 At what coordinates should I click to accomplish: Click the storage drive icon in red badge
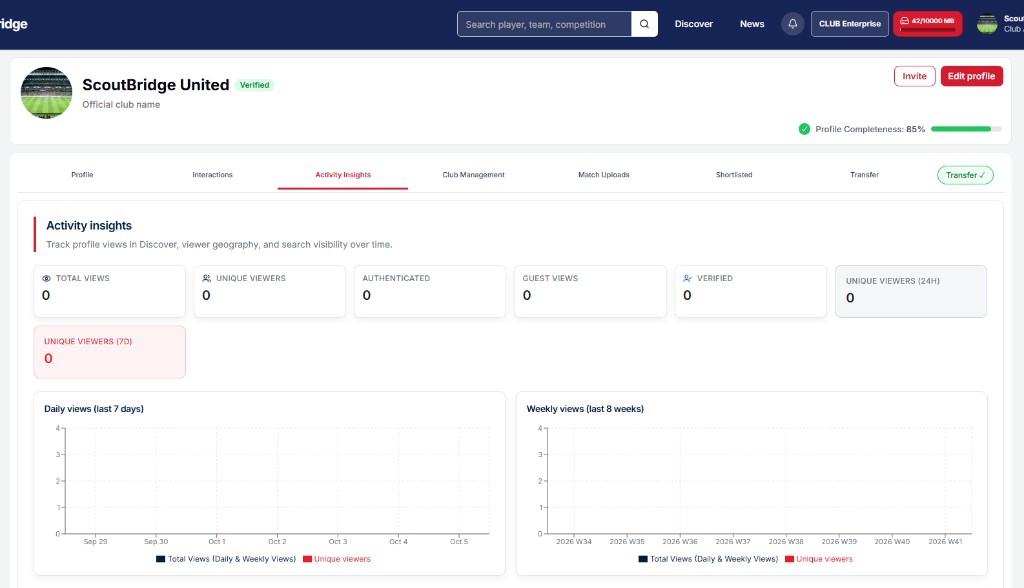pyautogui.click(x=904, y=21)
